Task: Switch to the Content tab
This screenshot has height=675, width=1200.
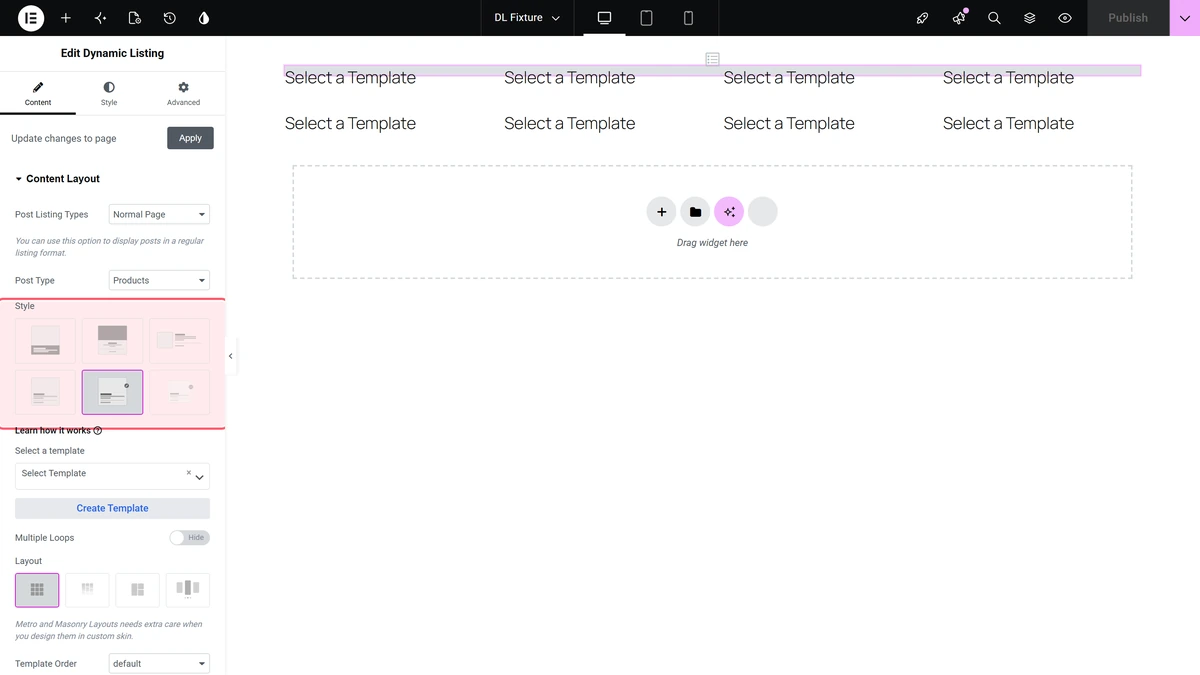Action: pyautogui.click(x=38, y=94)
